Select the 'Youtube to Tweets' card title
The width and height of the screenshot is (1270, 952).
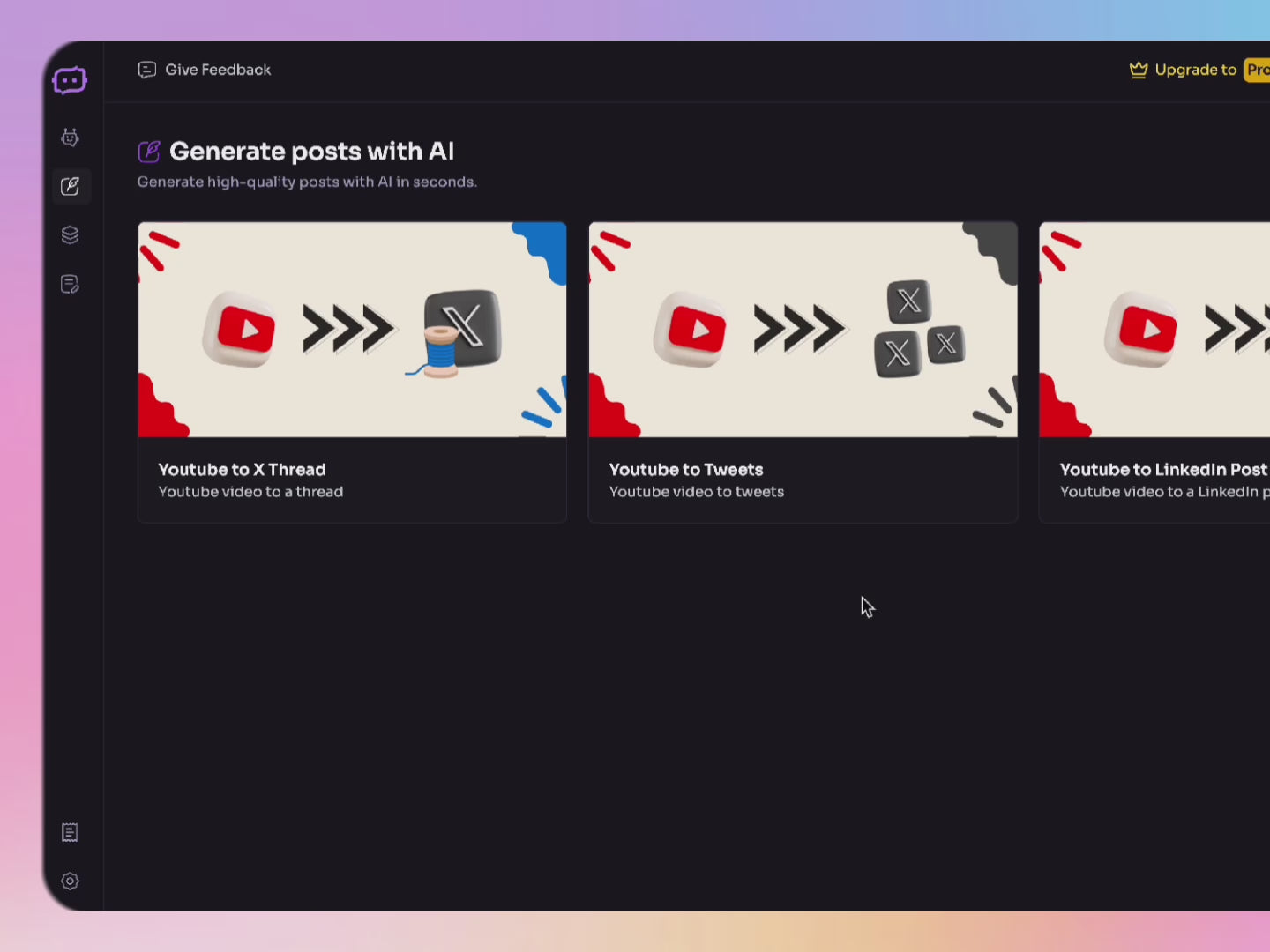tap(686, 470)
